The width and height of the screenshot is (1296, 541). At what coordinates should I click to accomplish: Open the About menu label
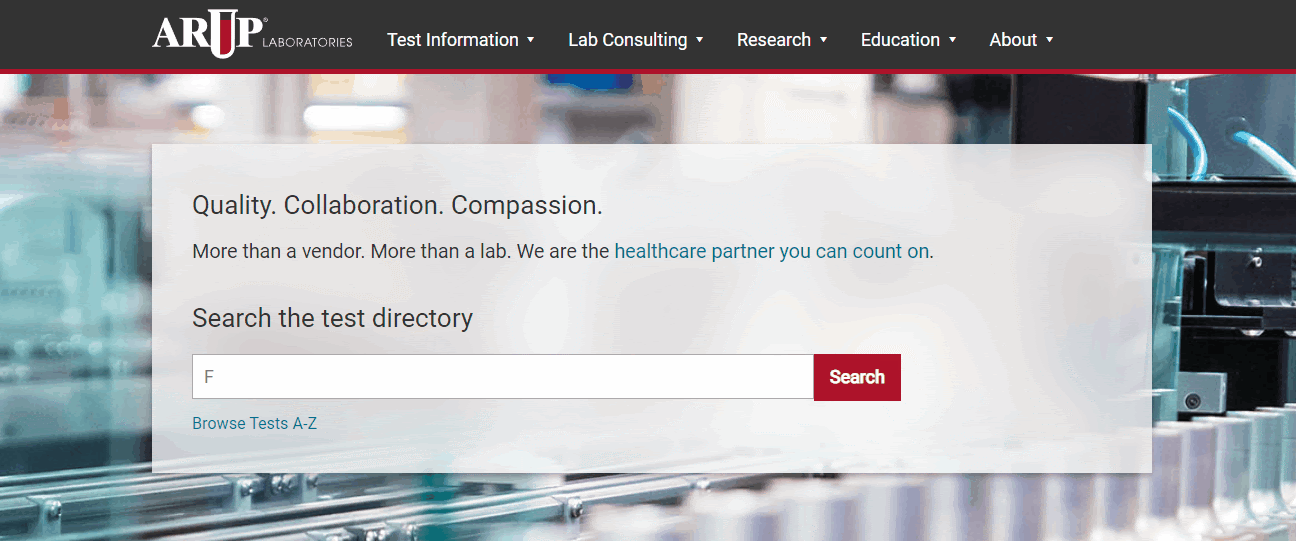point(1012,40)
